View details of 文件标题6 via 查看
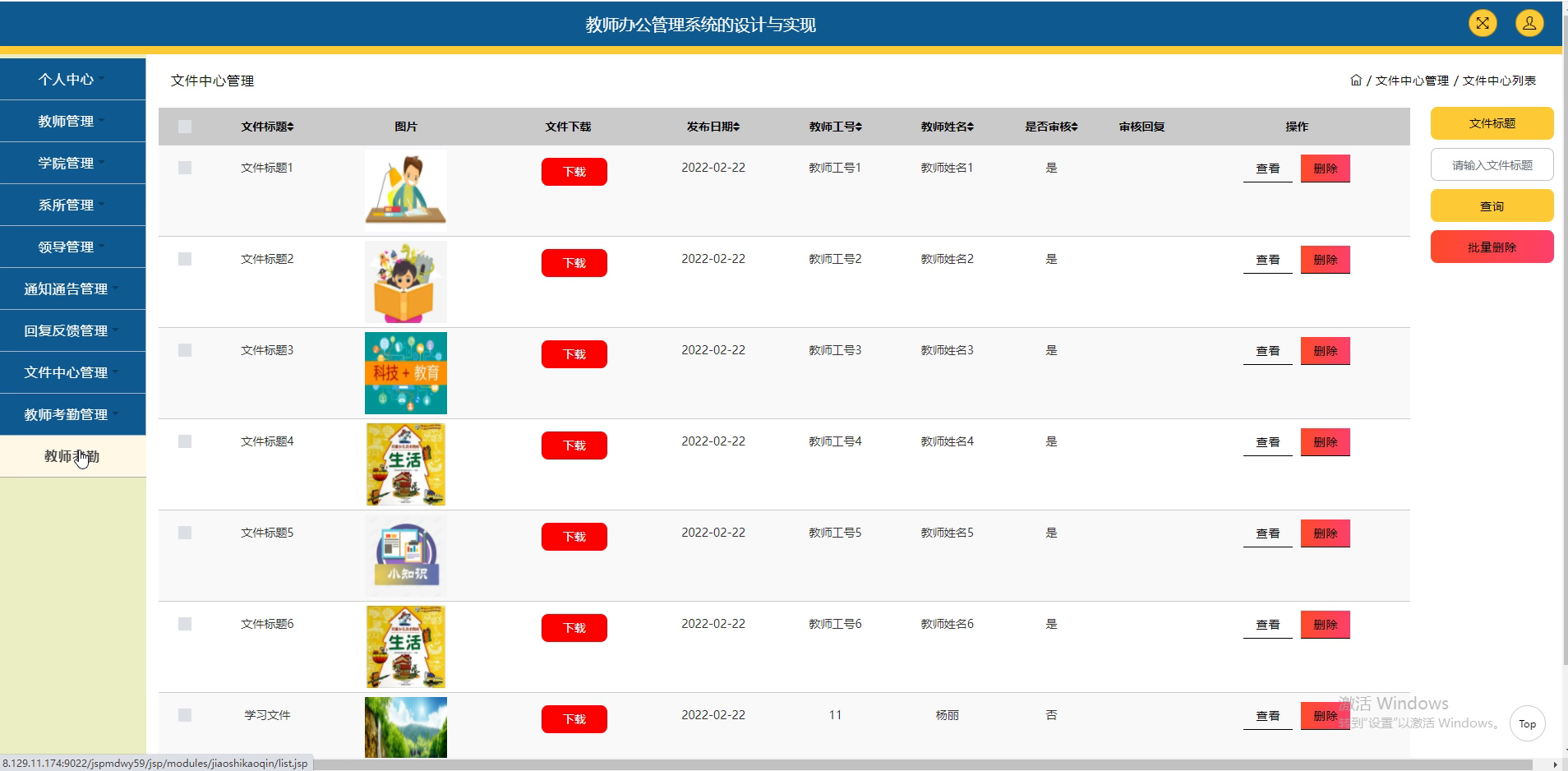The width and height of the screenshot is (1568, 771). (x=1267, y=625)
